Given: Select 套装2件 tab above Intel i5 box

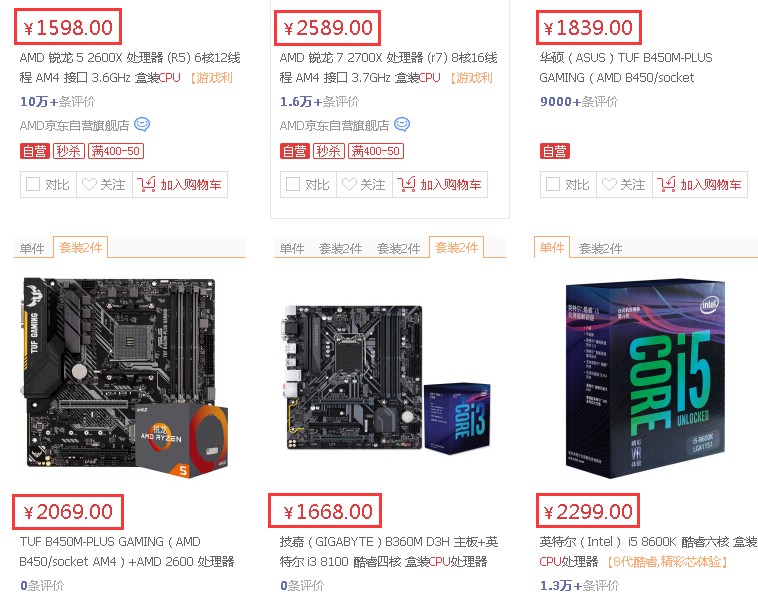Looking at the screenshot, I should [600, 249].
